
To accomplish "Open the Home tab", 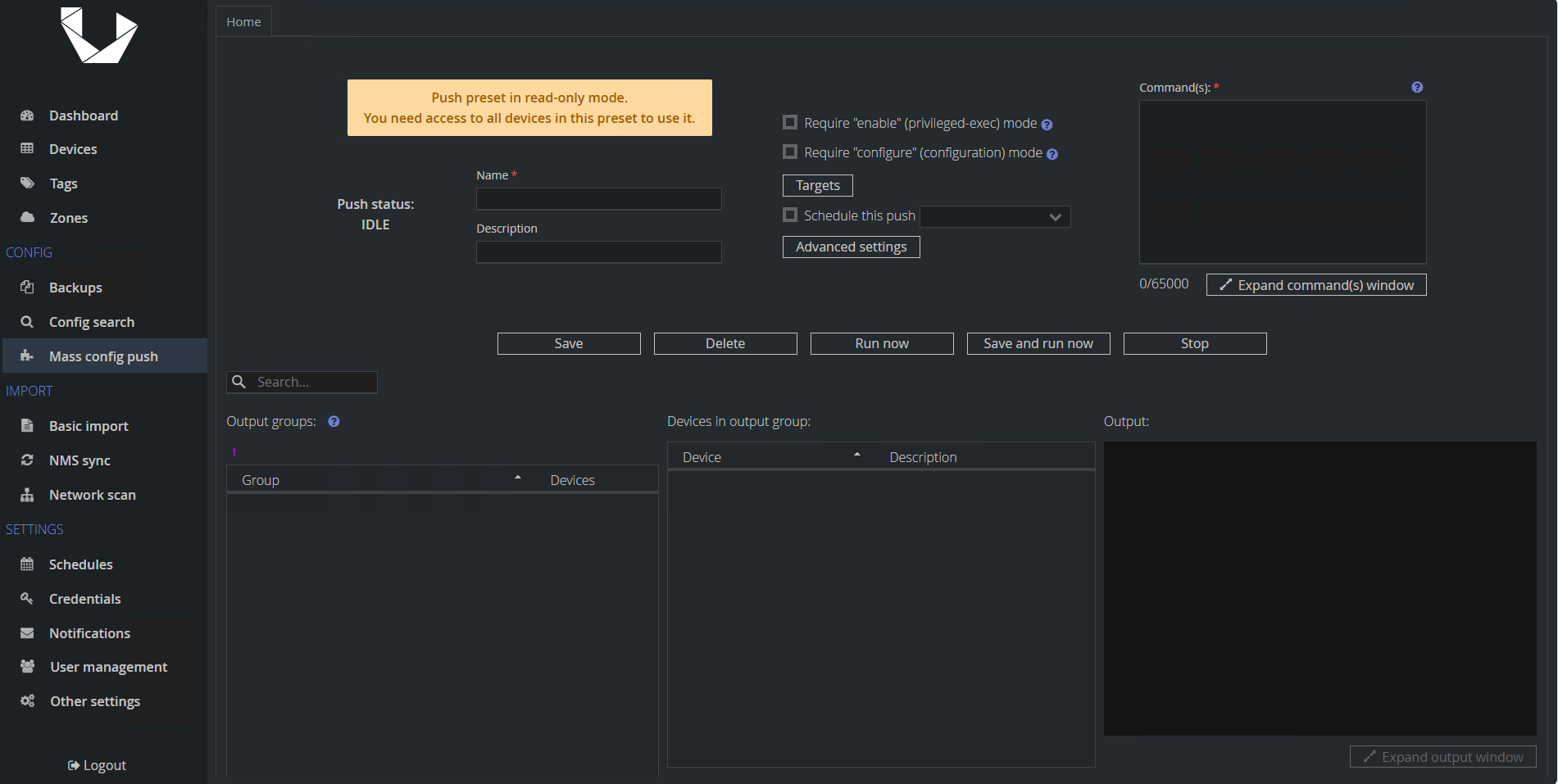I will tap(243, 22).
